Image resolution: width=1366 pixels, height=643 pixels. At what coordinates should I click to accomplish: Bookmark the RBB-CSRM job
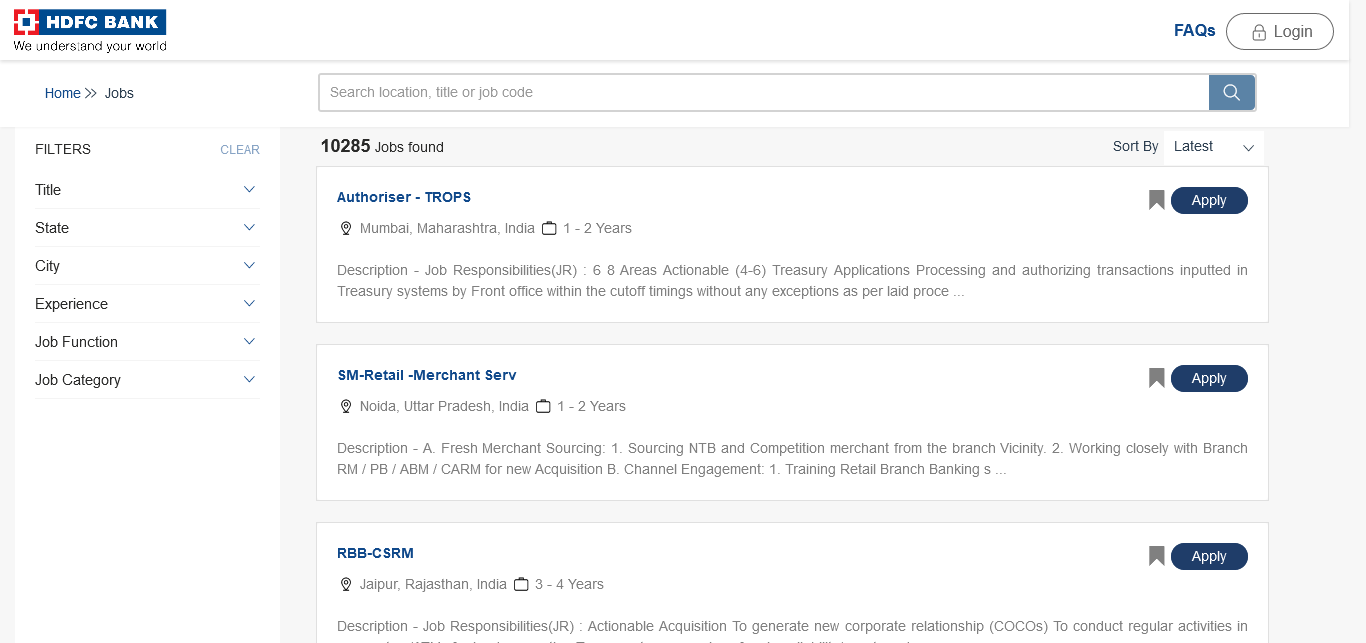pos(1156,556)
